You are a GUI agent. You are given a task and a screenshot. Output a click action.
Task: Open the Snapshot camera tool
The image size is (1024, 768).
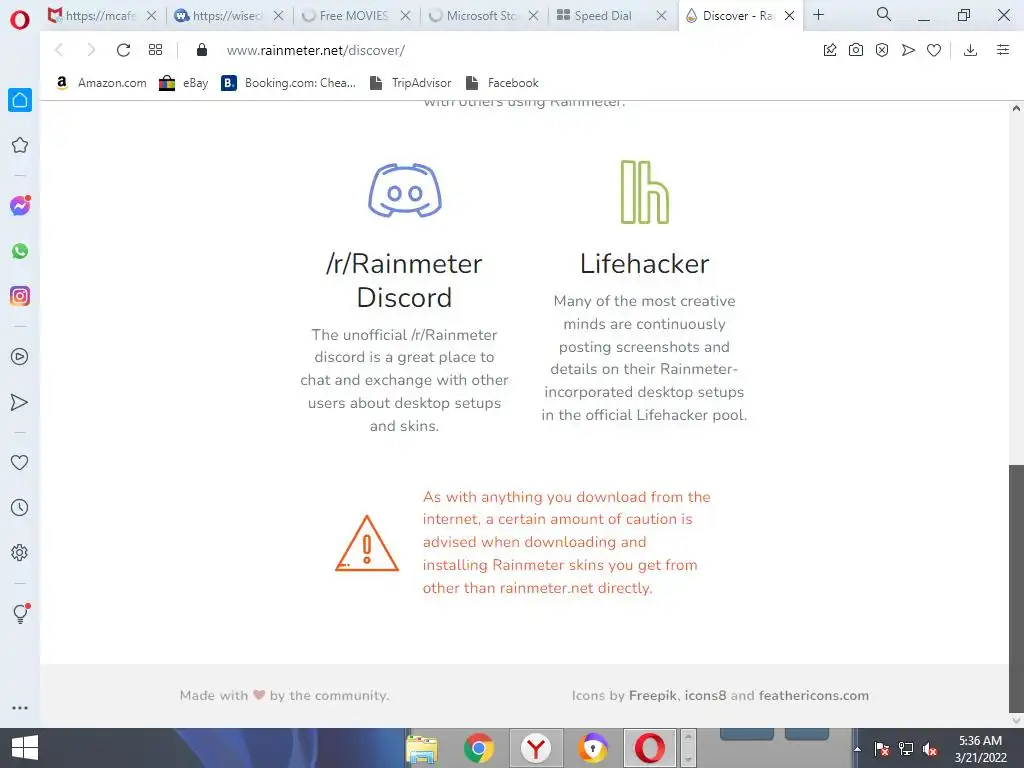[x=856, y=50]
